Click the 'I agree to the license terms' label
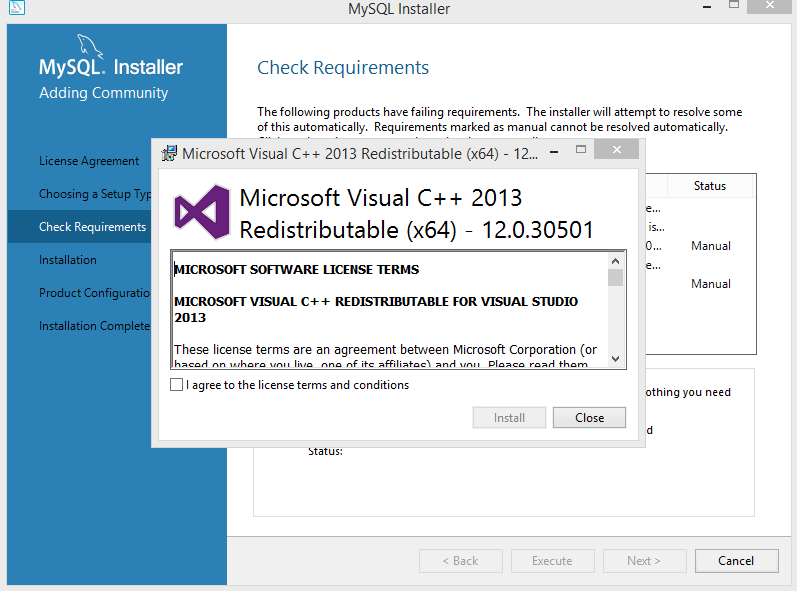The image size is (797, 591). tap(297, 385)
